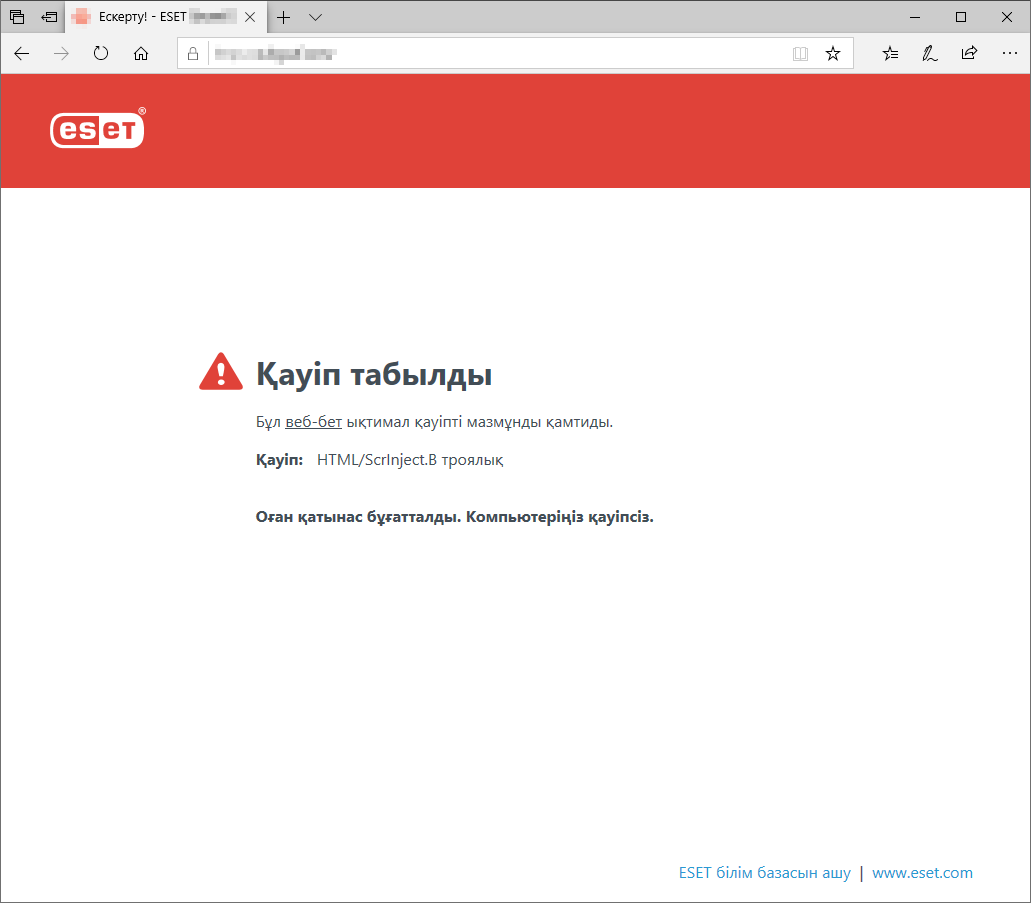Screen dimensions: 1031x903
Task: Open the ESET білім базасын ашу knowledgebase link
Action: pos(764,872)
